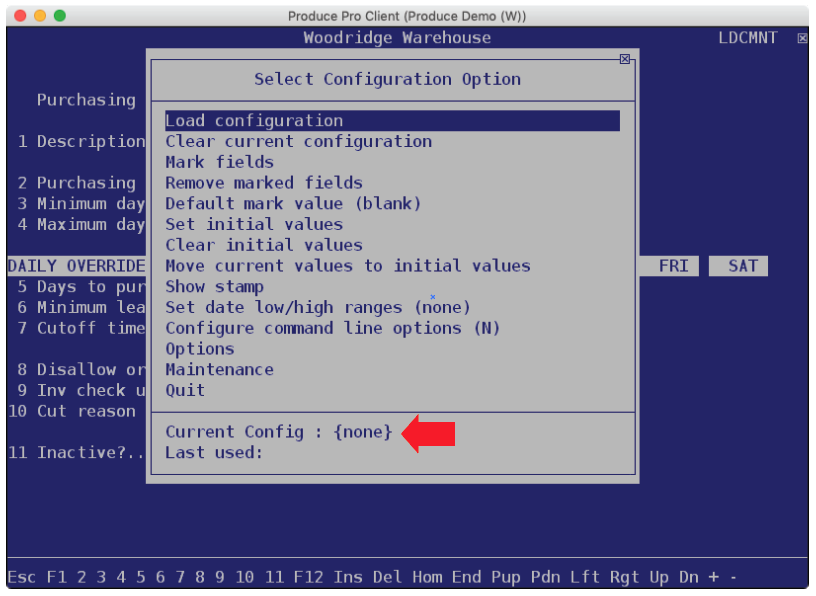Click Pdn in the bottom key bar
816x596 pixels.
545,577
